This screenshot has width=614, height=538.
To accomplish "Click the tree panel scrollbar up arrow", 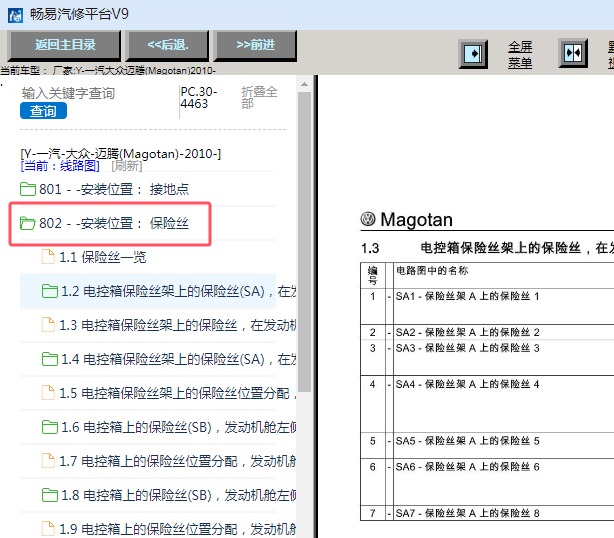I will (x=304, y=84).
